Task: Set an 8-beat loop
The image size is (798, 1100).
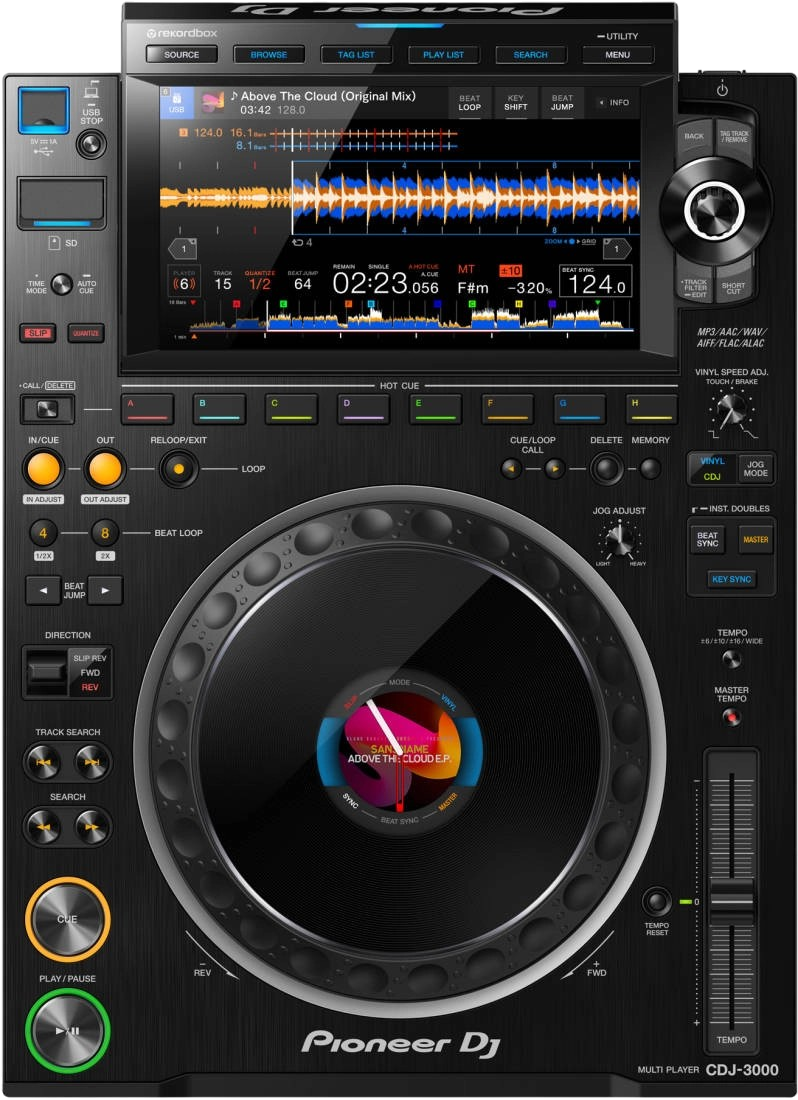Action: pyautogui.click(x=104, y=532)
